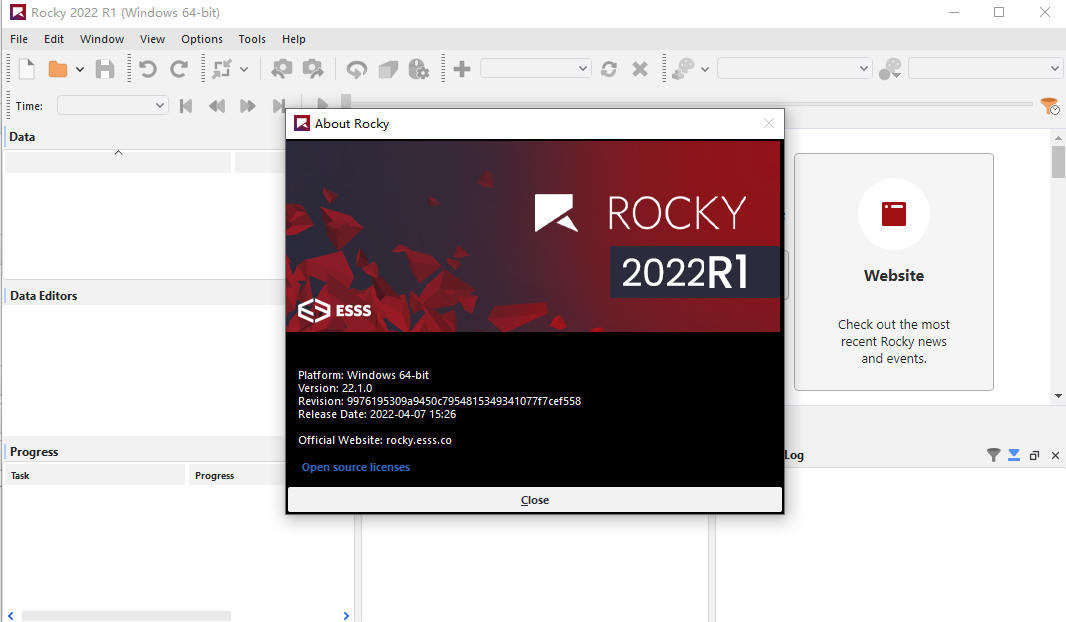Open arrow next to palette cubes icon
The width and height of the screenshot is (1066, 622).
(x=705, y=69)
